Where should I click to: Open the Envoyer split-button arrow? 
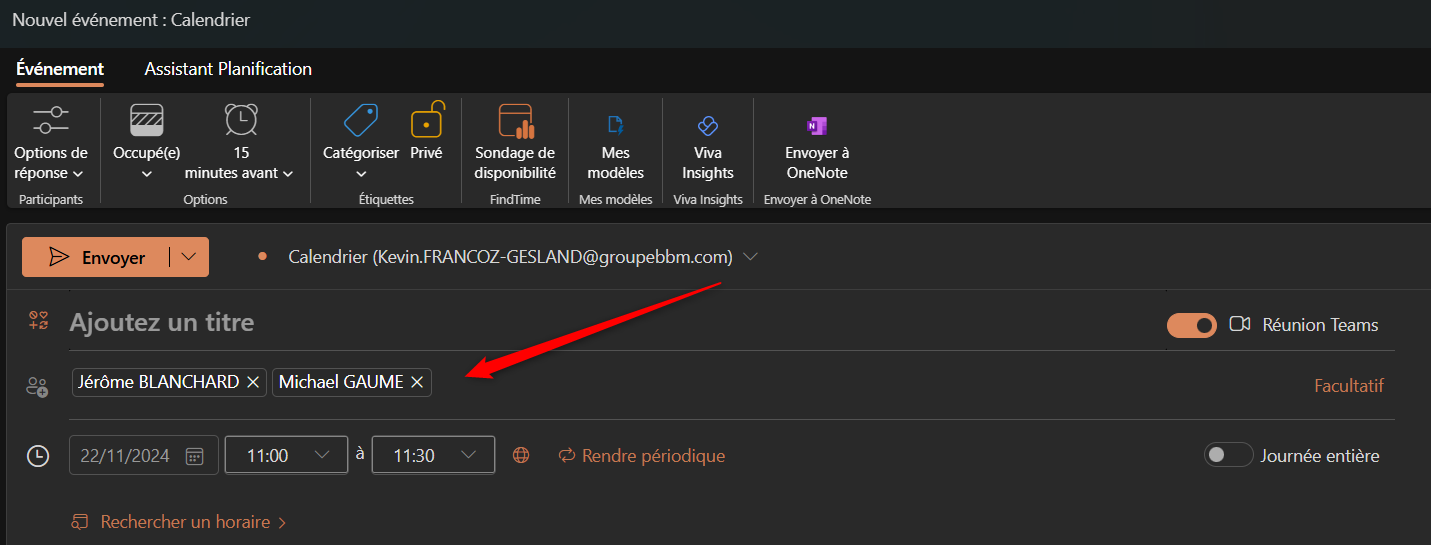coord(189,257)
